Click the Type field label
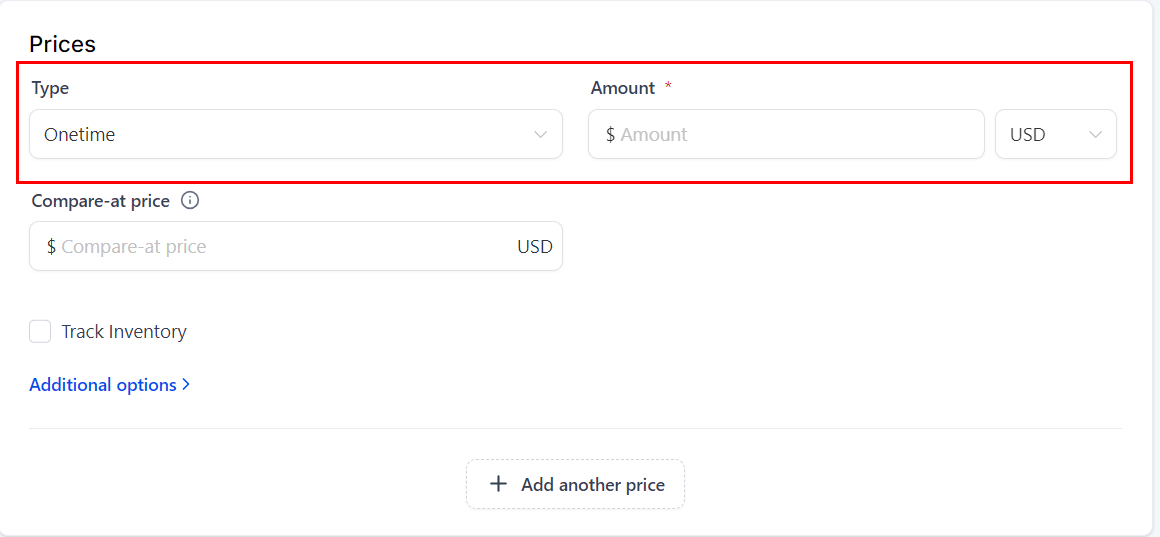Image resolution: width=1160 pixels, height=537 pixels. (50, 88)
